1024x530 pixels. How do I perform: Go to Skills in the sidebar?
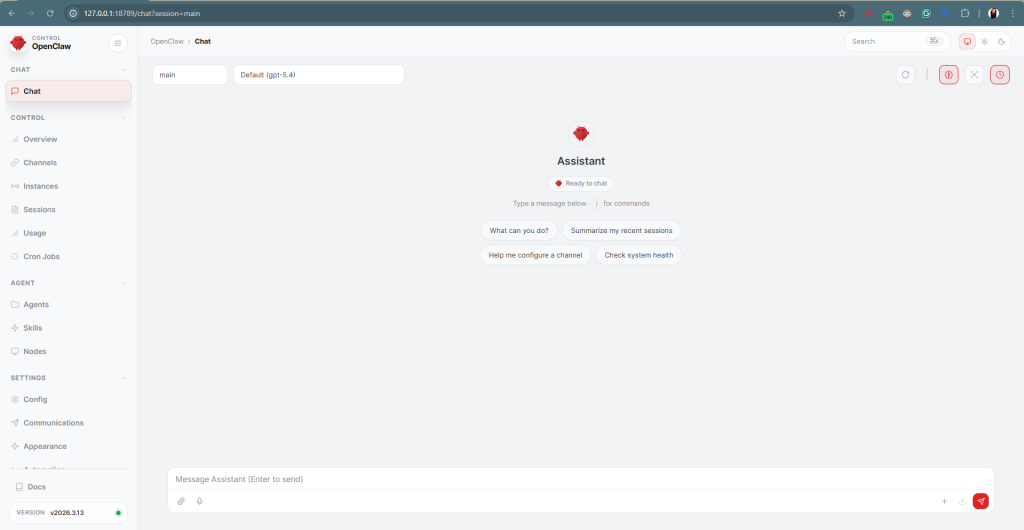34,328
